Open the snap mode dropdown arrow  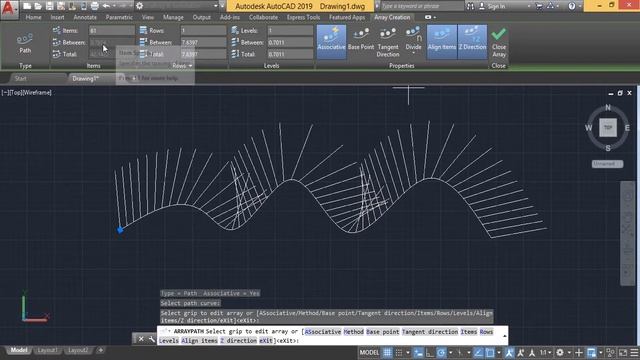point(407,352)
